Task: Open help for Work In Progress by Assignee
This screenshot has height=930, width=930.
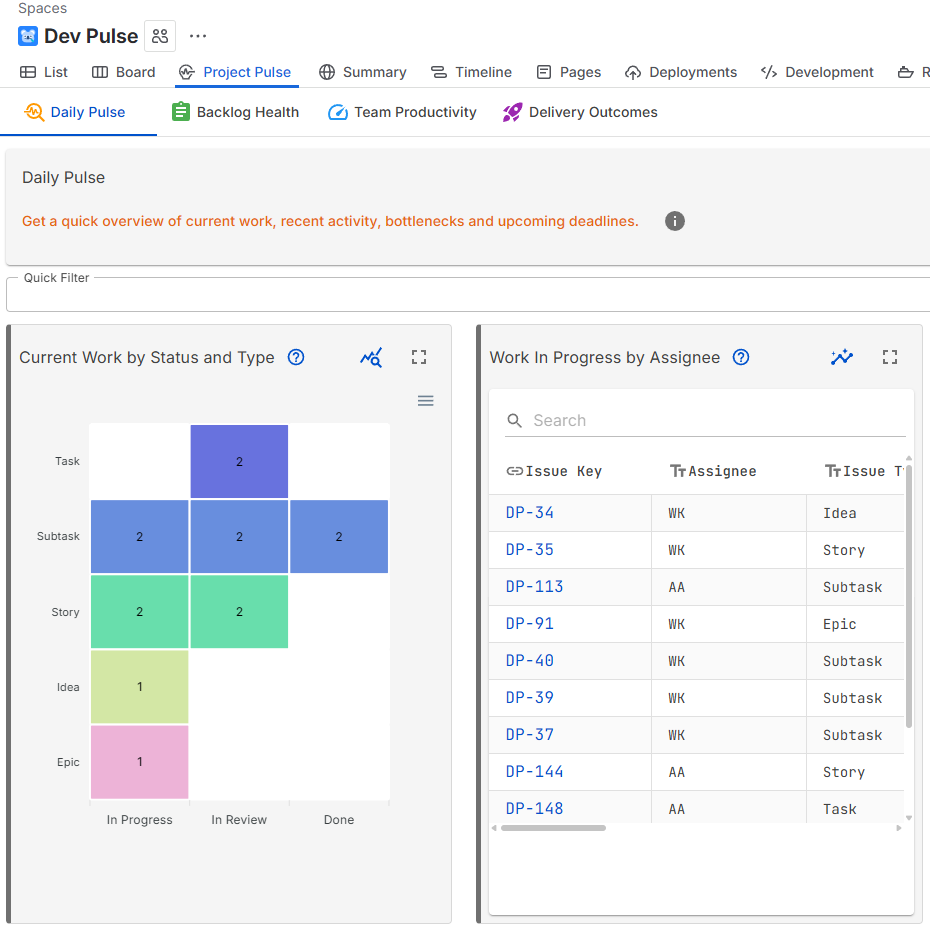Action: pos(741,357)
